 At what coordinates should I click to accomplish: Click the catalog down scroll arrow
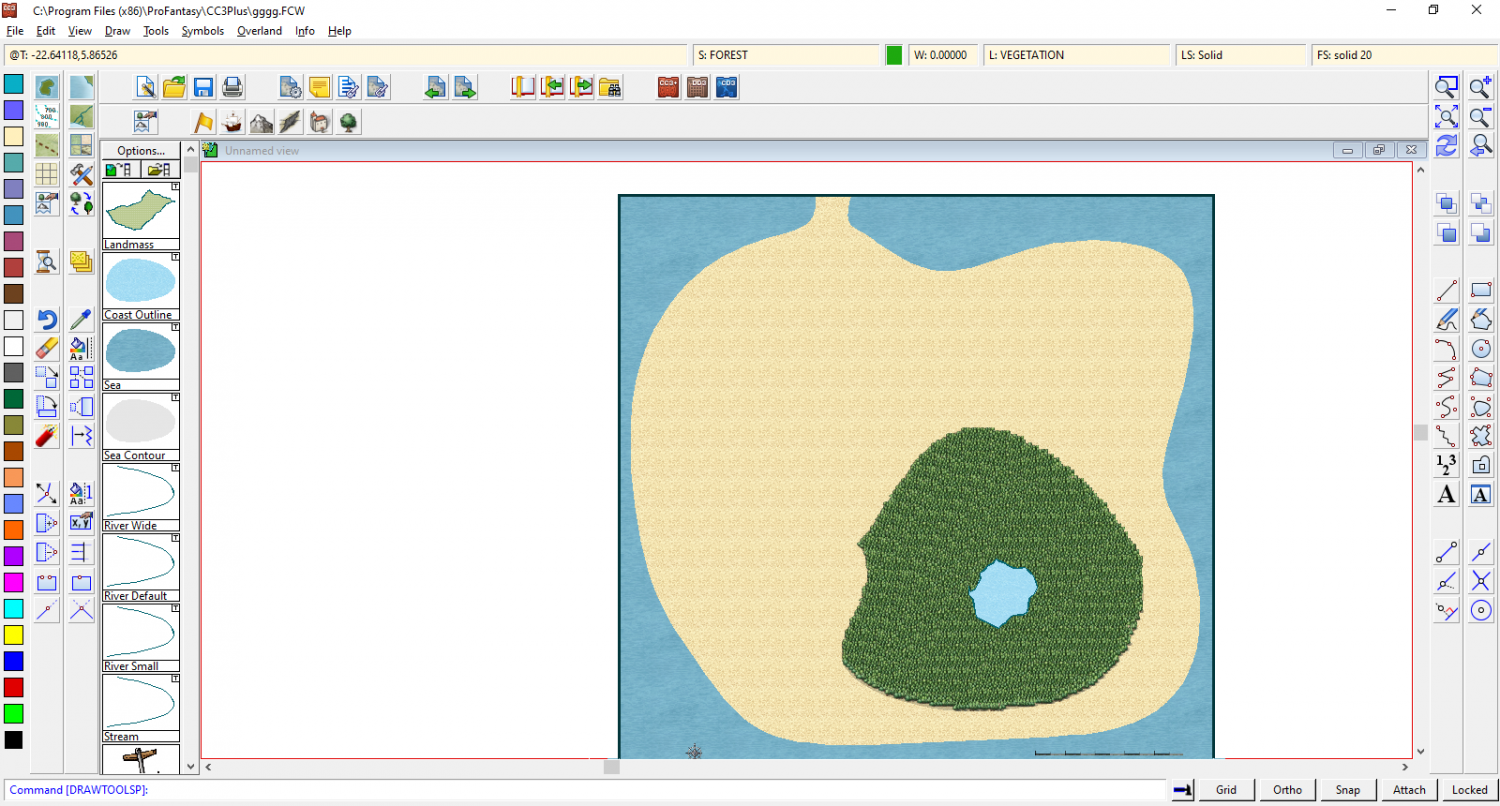point(190,766)
